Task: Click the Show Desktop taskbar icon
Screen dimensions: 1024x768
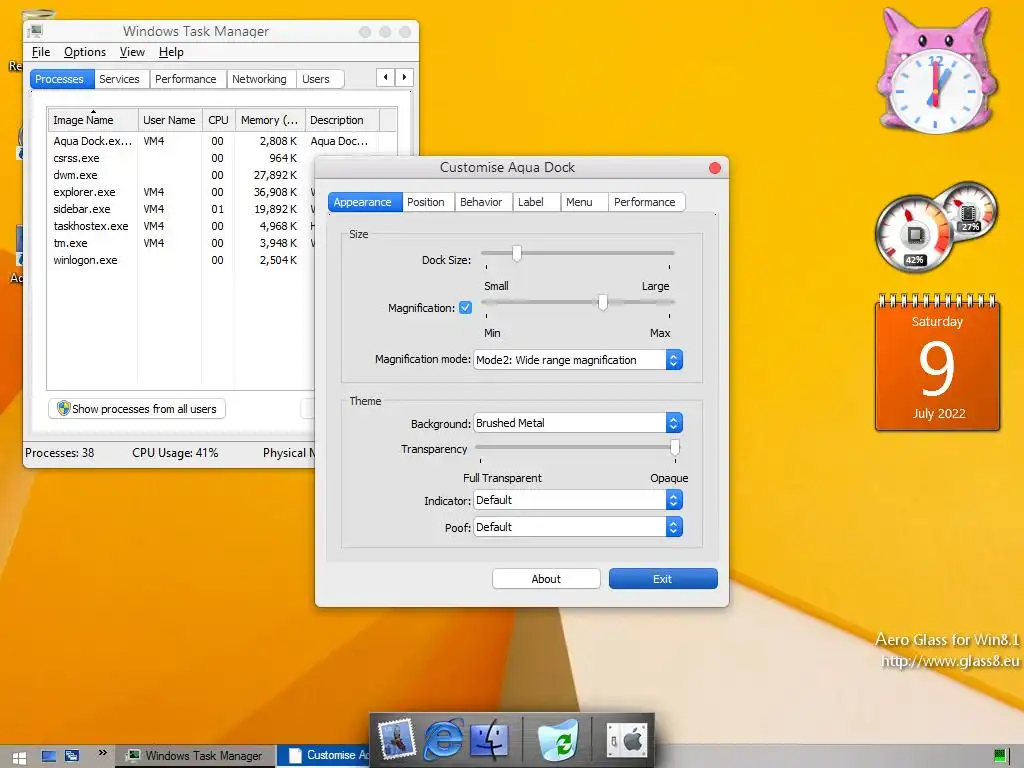Action: [x=48, y=756]
